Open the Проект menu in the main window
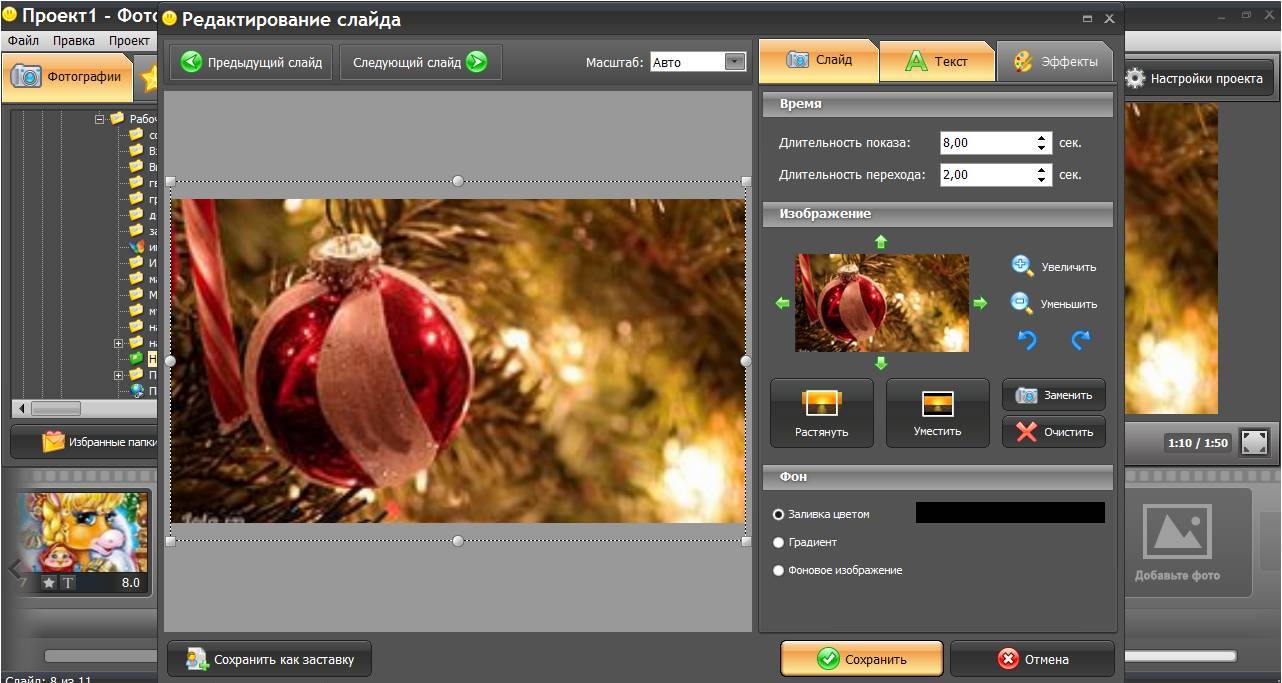 129,41
